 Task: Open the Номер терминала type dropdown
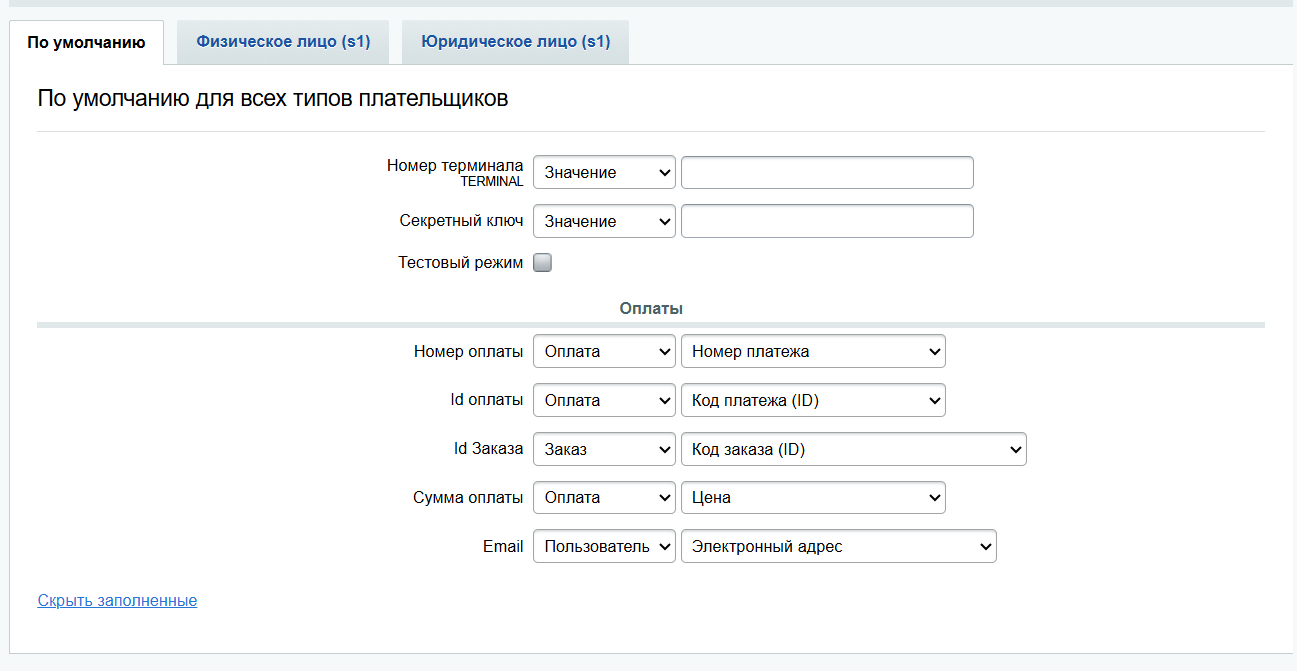[x=604, y=173]
